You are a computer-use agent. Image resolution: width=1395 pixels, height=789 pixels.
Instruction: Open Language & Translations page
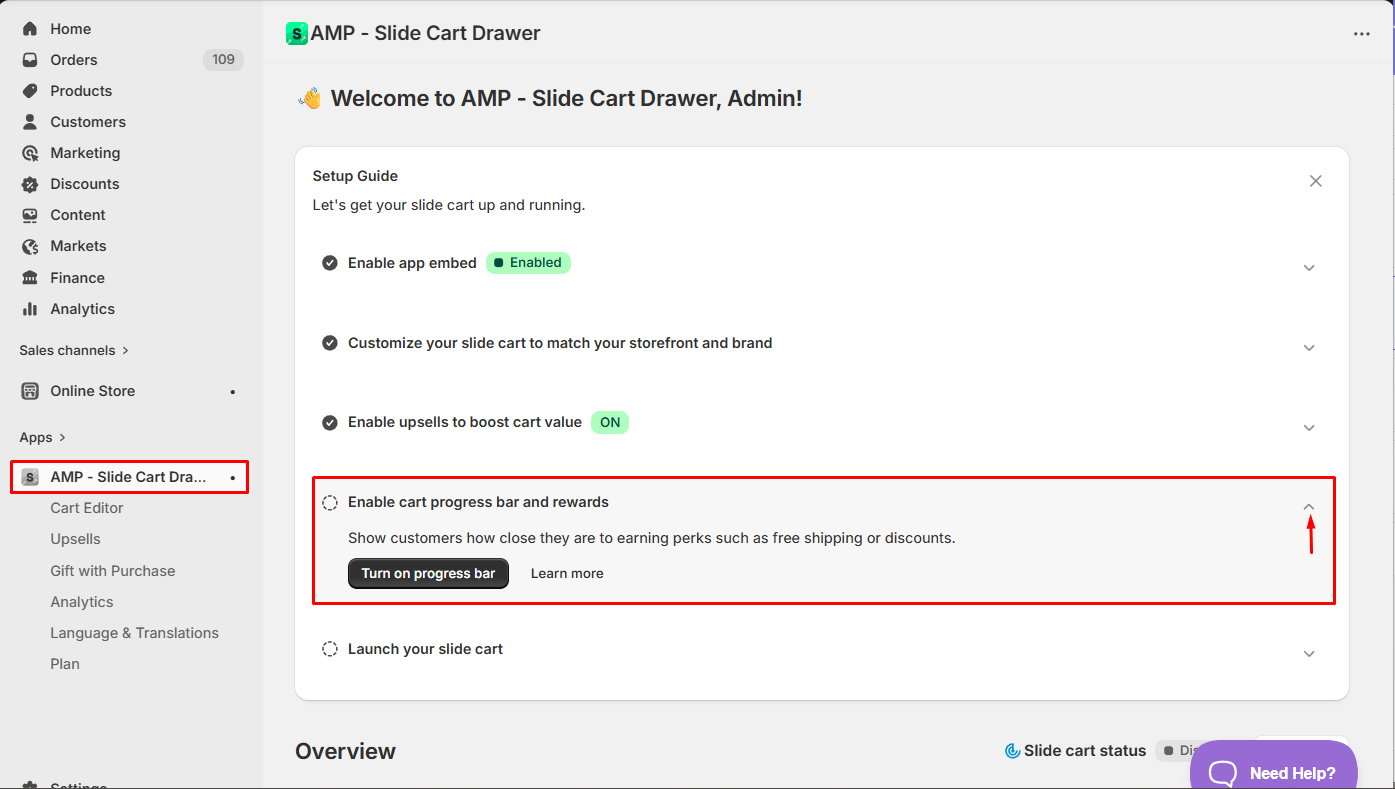tap(135, 633)
